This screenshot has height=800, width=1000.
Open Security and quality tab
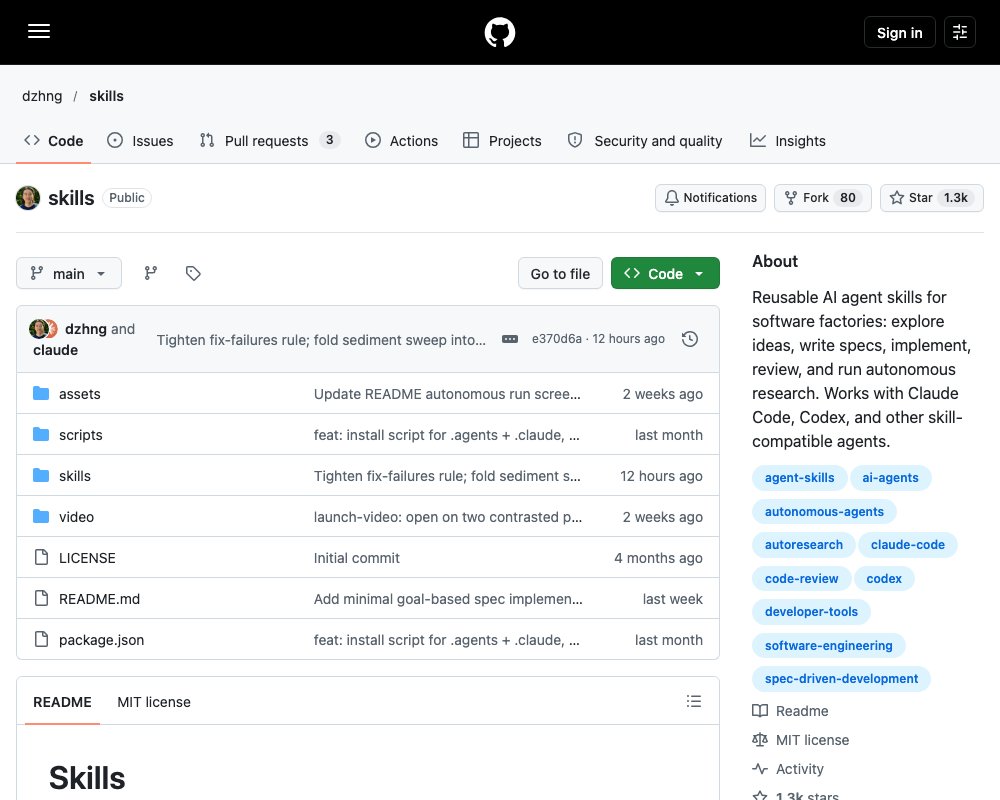coord(645,141)
